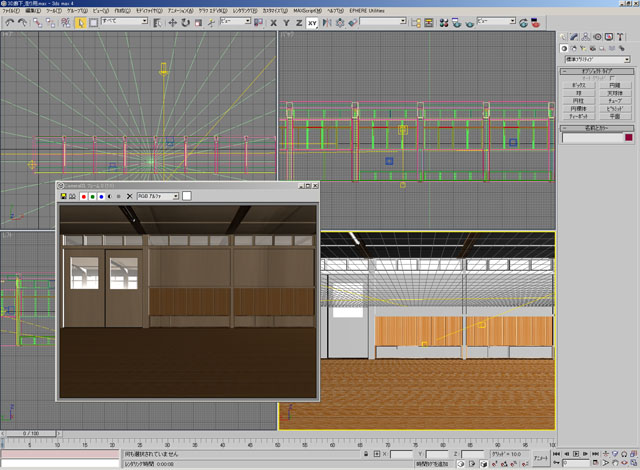Restrict transform to Z axis
640x470 pixels.
(x=299, y=23)
